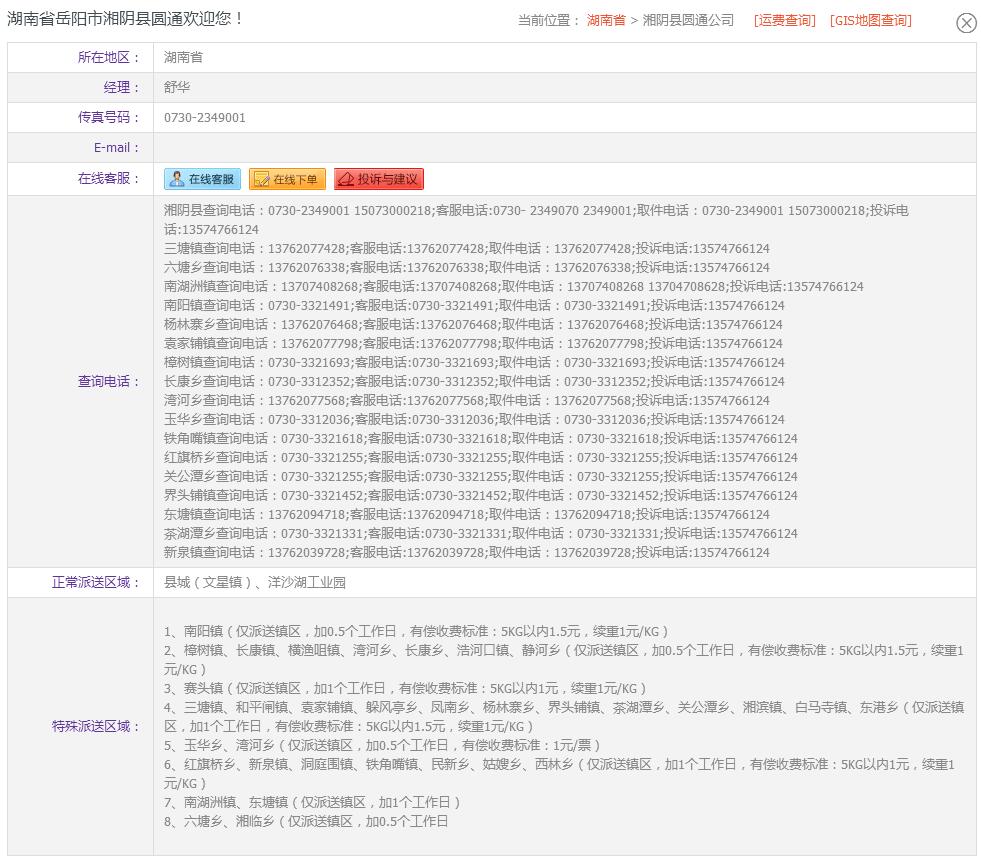
Task: Select the 三塘镇 phone number line
Action: click(x=466, y=249)
